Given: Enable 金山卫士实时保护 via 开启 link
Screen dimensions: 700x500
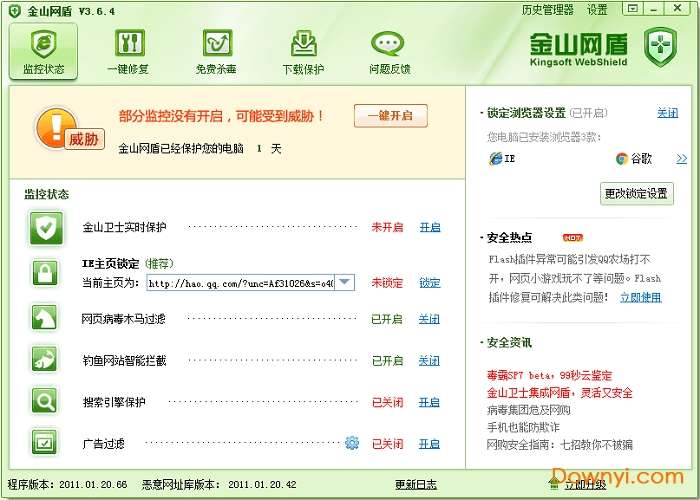Looking at the screenshot, I should [430, 228].
